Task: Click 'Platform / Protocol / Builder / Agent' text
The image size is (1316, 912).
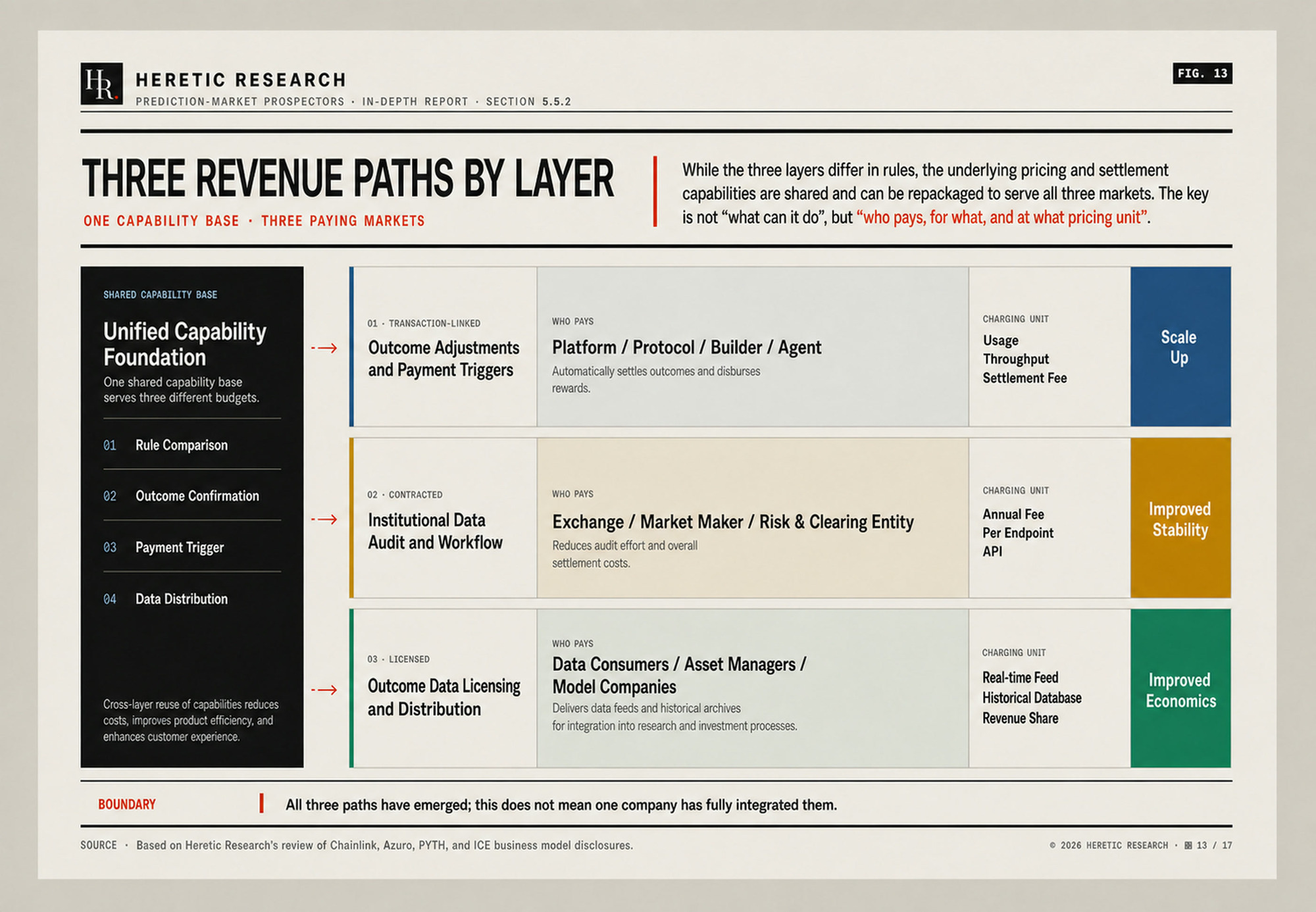Action: click(686, 347)
